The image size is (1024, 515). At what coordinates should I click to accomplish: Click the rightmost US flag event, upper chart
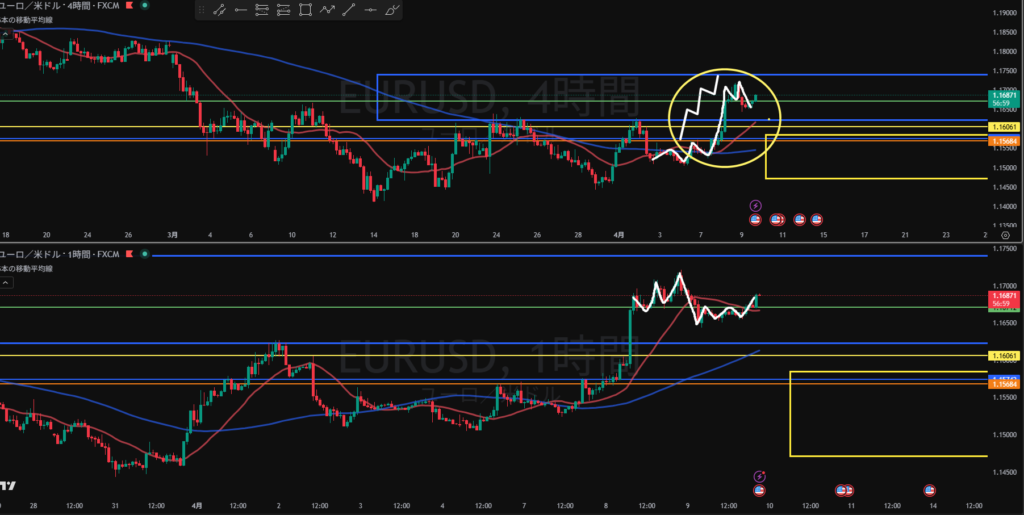tap(817, 219)
